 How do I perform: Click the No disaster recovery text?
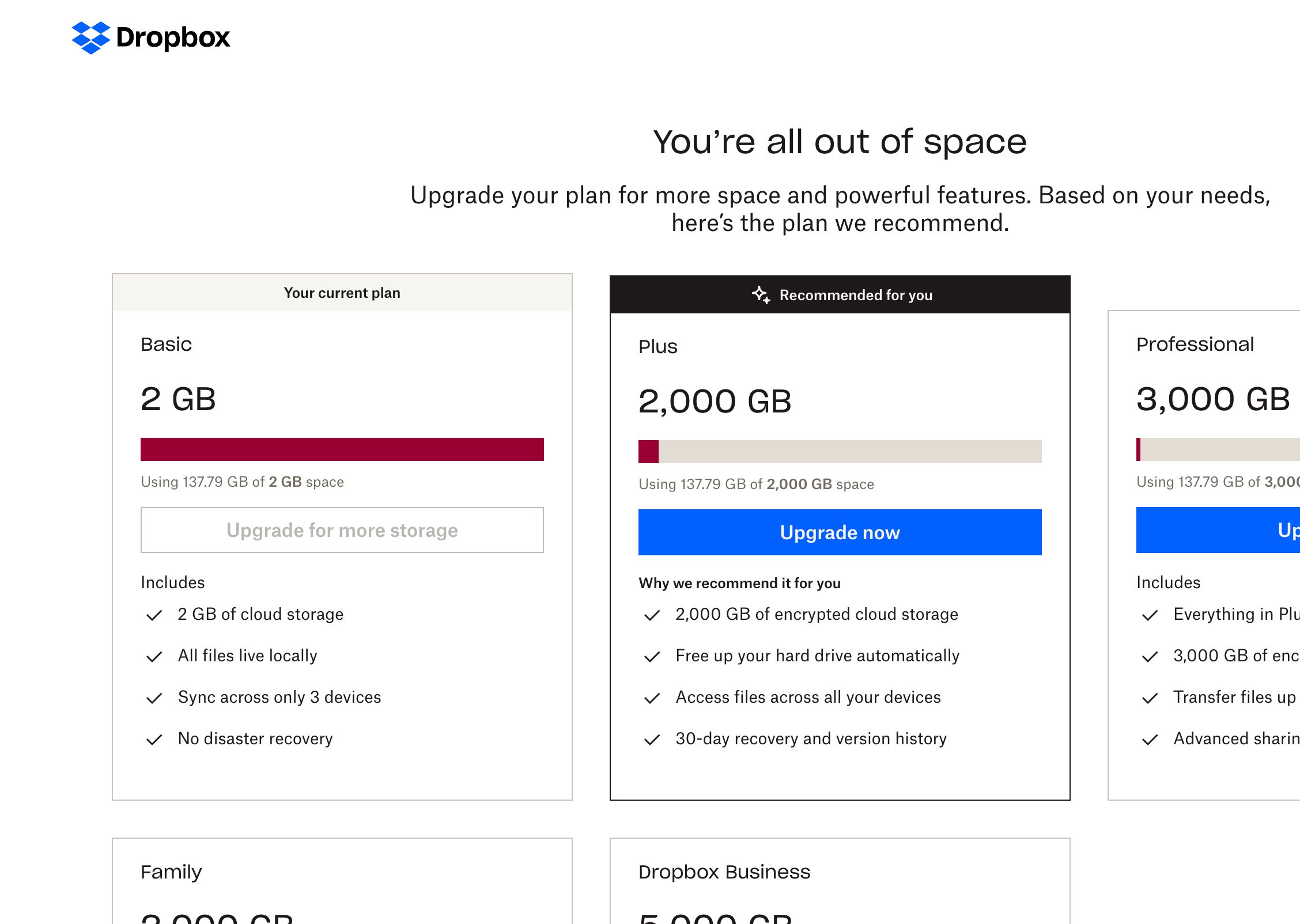click(x=255, y=739)
